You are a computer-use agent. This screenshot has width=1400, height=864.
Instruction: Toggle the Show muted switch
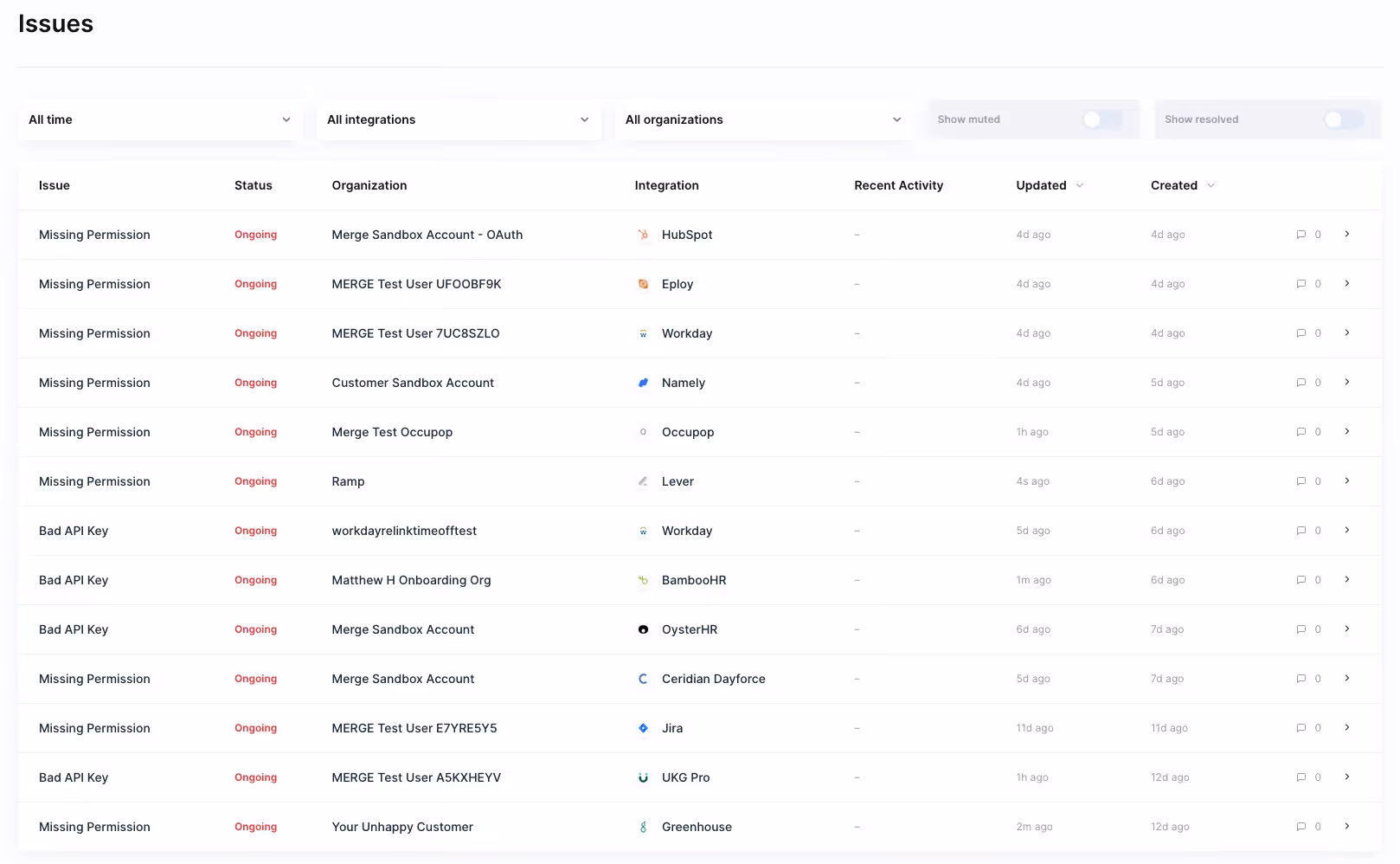tap(1101, 119)
